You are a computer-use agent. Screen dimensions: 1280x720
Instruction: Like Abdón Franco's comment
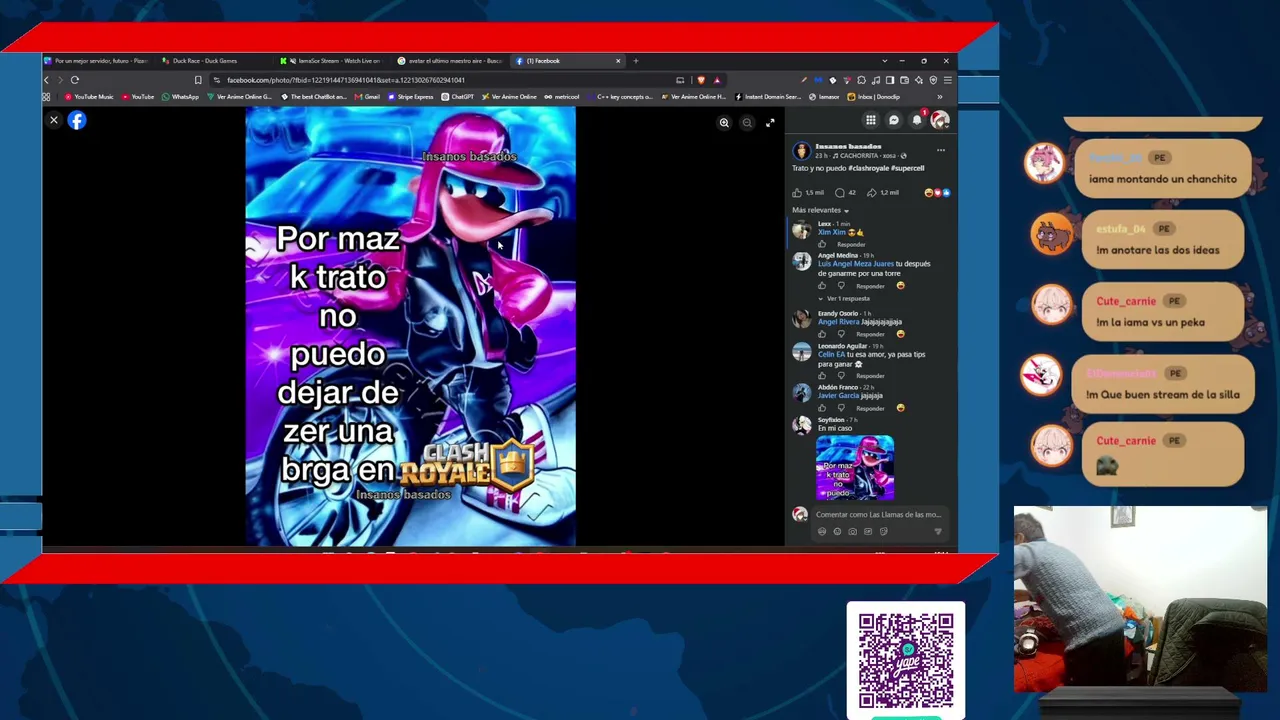point(822,408)
